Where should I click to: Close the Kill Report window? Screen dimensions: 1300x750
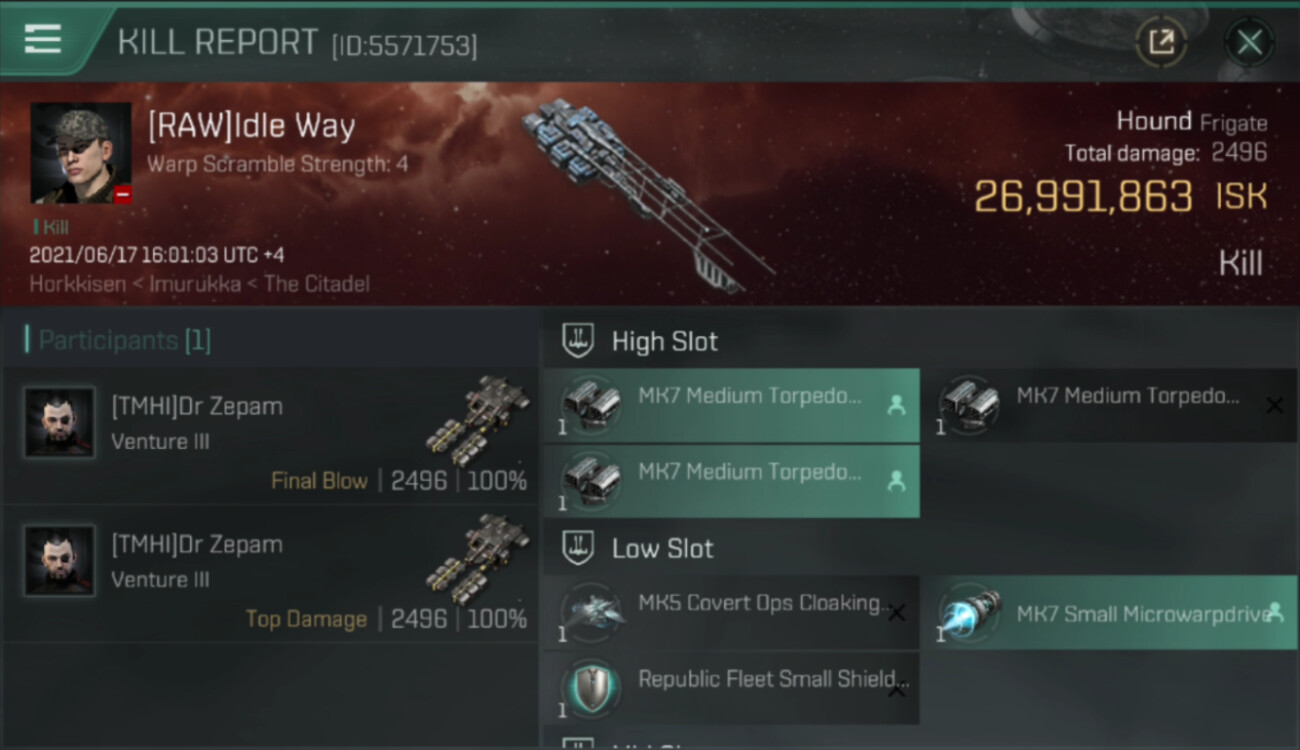coord(1249,42)
